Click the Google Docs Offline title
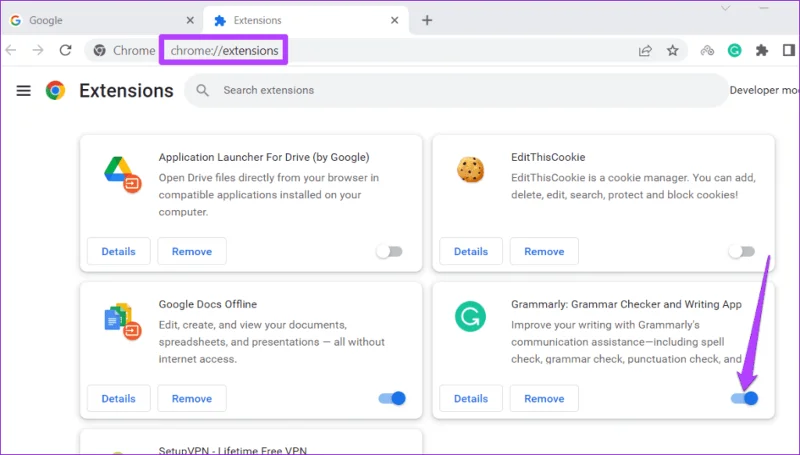800x455 pixels. pyautogui.click(x=208, y=304)
